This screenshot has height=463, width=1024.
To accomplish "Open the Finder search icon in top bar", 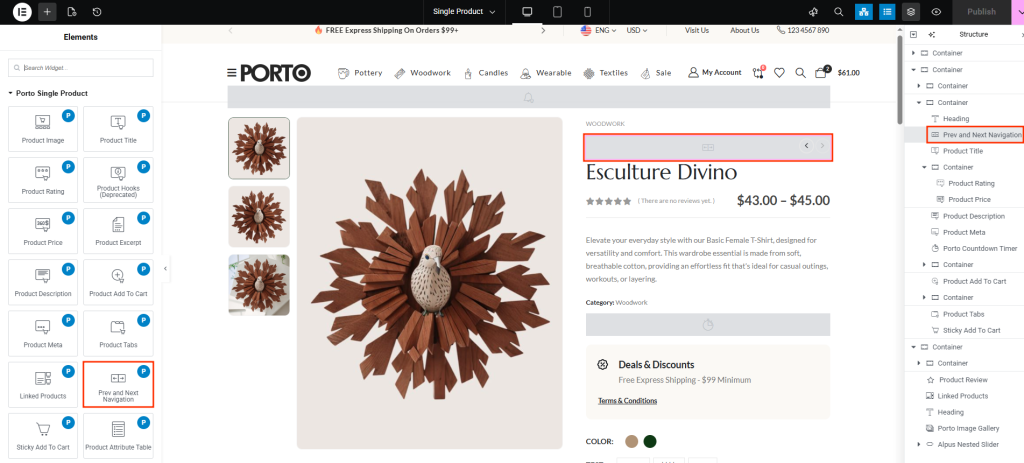I will coord(839,12).
